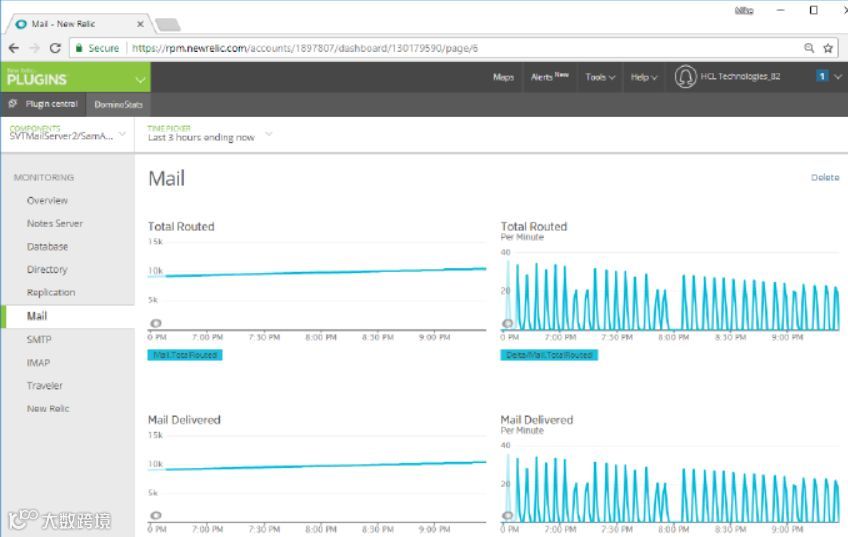
Task: Click the Total Routed chart title
Action: point(181,227)
